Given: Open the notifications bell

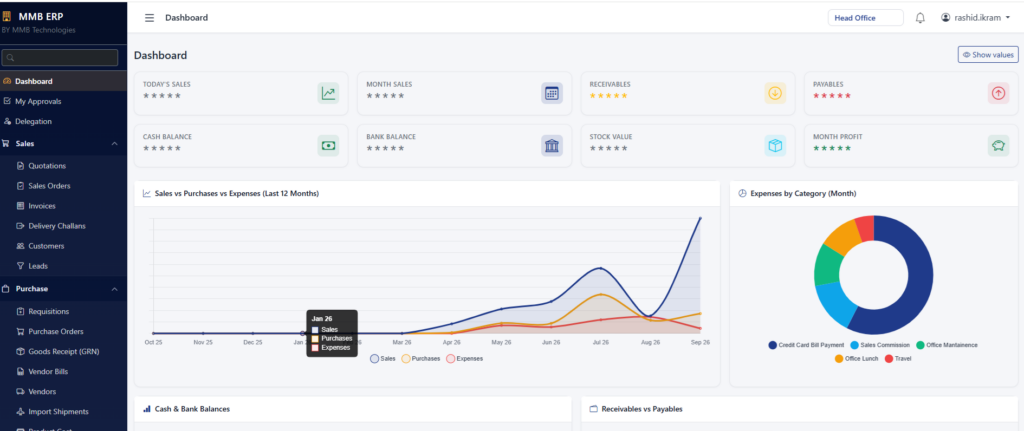Looking at the screenshot, I should click(920, 18).
